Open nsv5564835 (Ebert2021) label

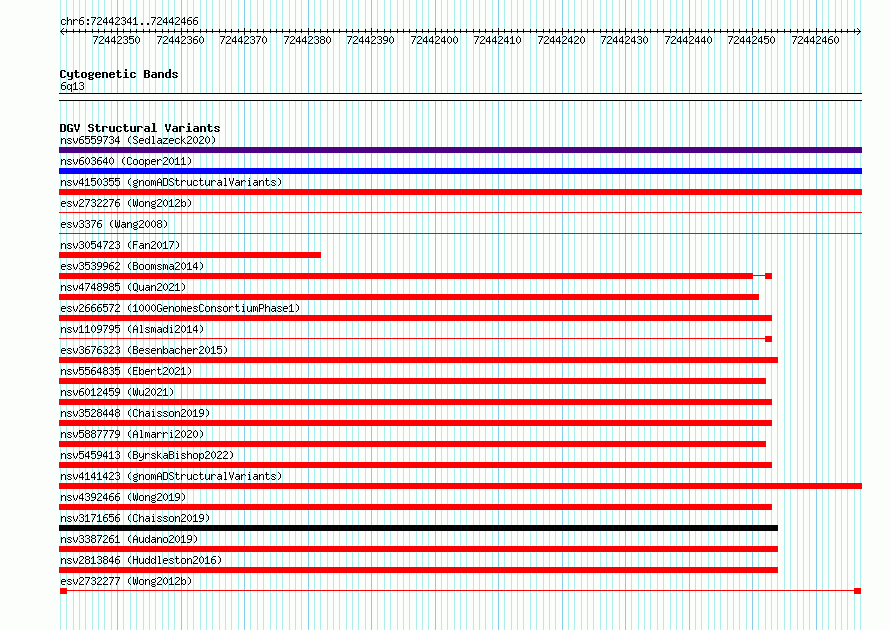pyautogui.click(x=126, y=371)
